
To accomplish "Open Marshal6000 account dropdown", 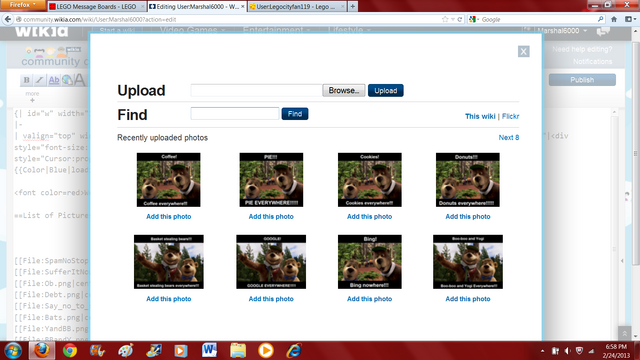I will (x=562, y=31).
